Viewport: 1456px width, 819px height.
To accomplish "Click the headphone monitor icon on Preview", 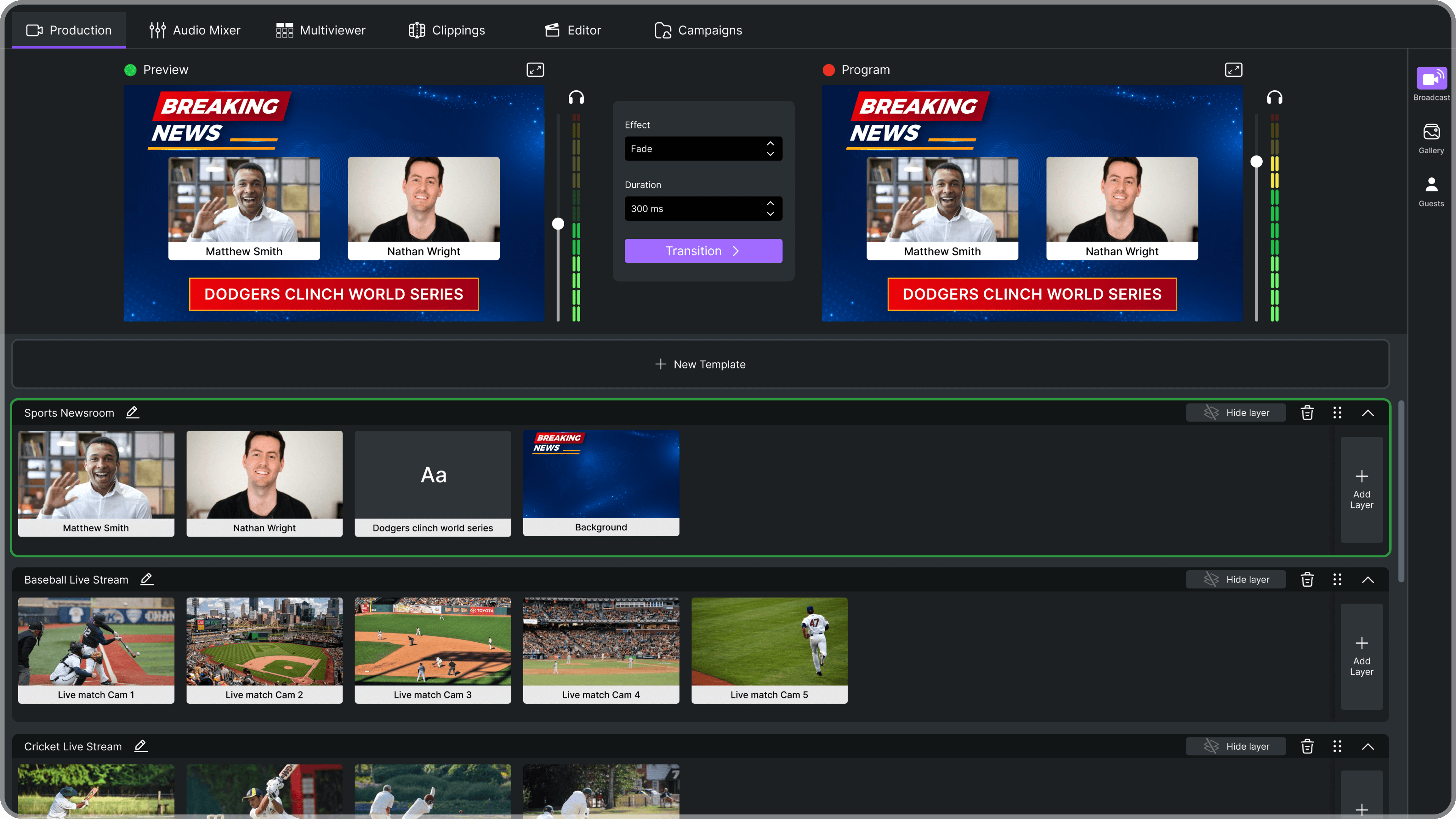I will click(576, 97).
